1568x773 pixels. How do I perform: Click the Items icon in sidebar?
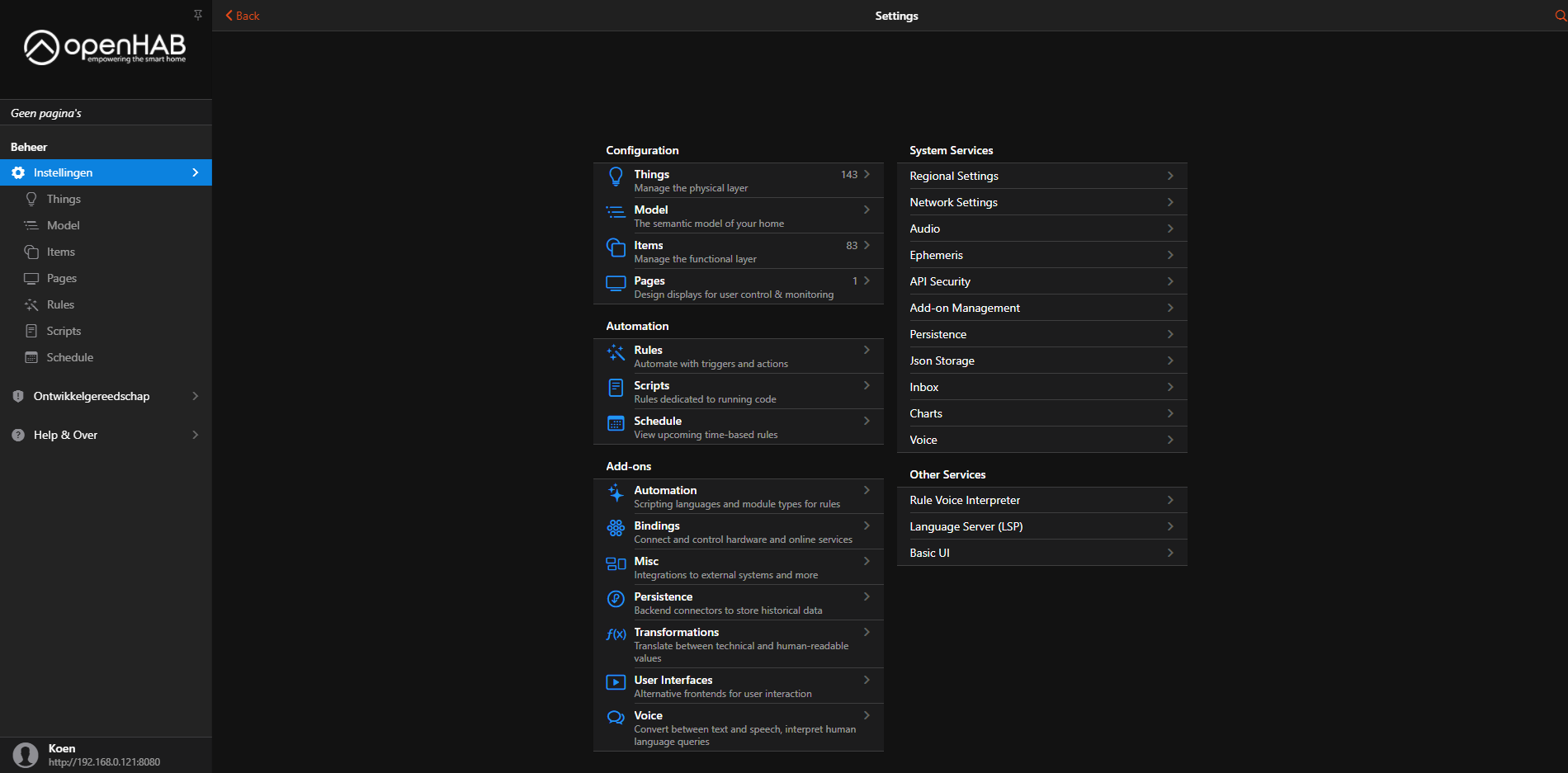pyautogui.click(x=31, y=252)
